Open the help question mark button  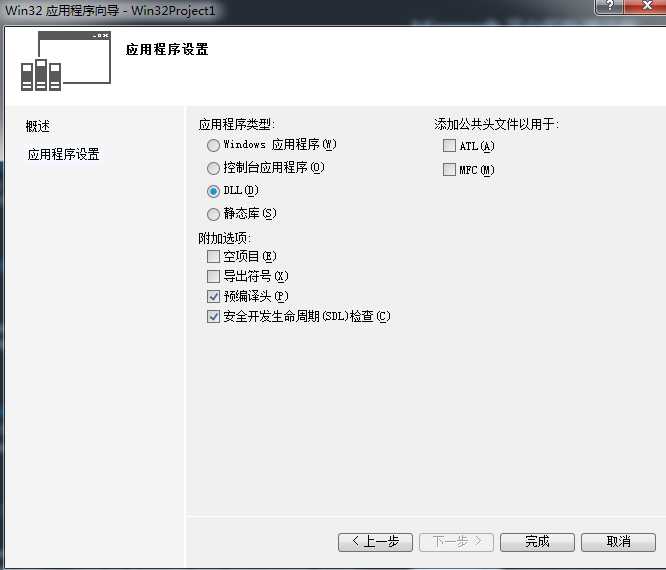pyautogui.click(x=610, y=6)
